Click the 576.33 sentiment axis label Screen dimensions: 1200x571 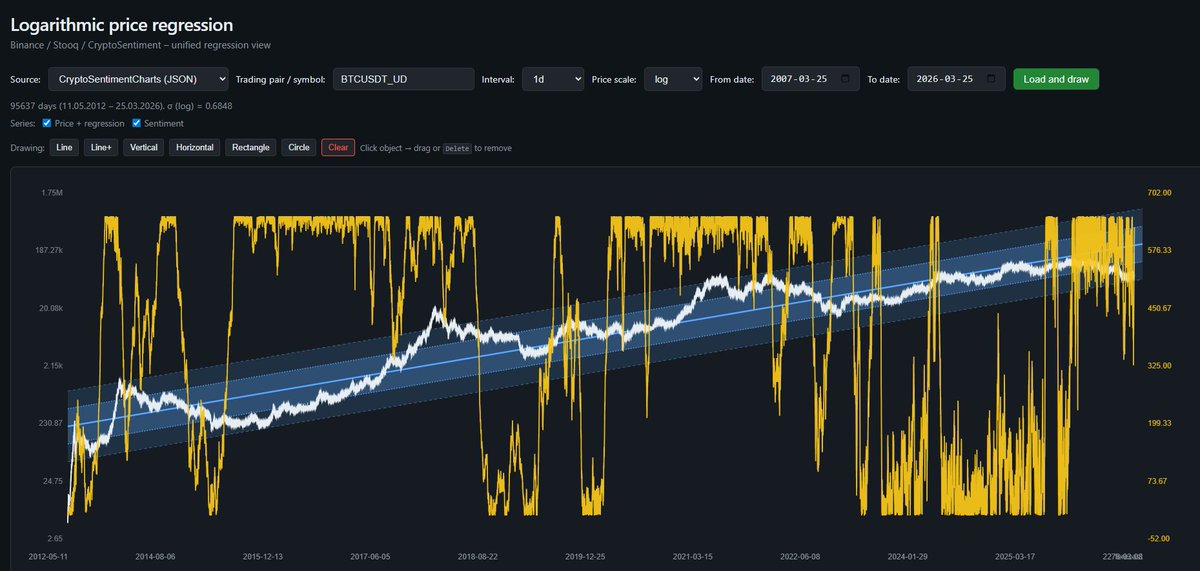click(1158, 250)
